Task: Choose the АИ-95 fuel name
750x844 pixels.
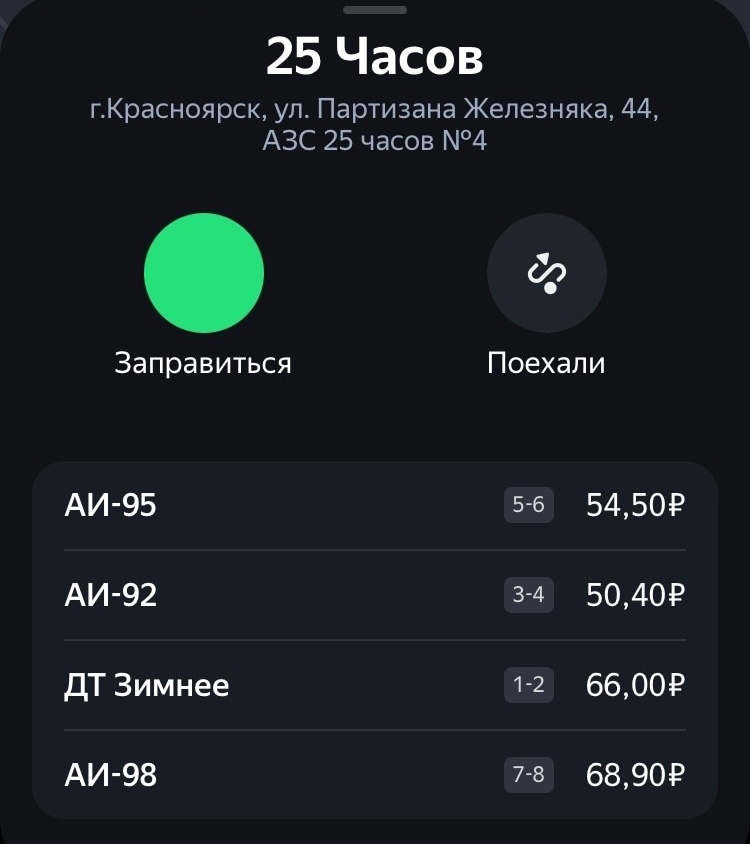Action: [110, 505]
